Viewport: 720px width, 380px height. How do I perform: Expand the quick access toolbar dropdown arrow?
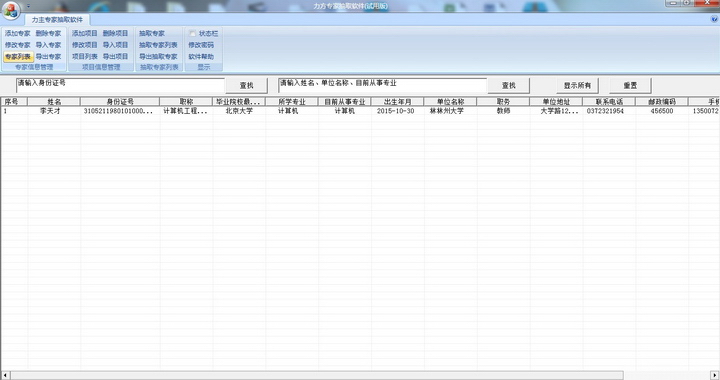[28, 6]
